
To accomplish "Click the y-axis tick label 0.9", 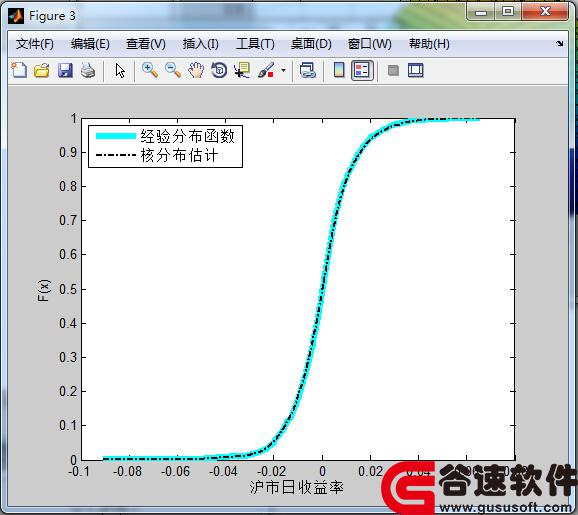I will click(x=68, y=152).
